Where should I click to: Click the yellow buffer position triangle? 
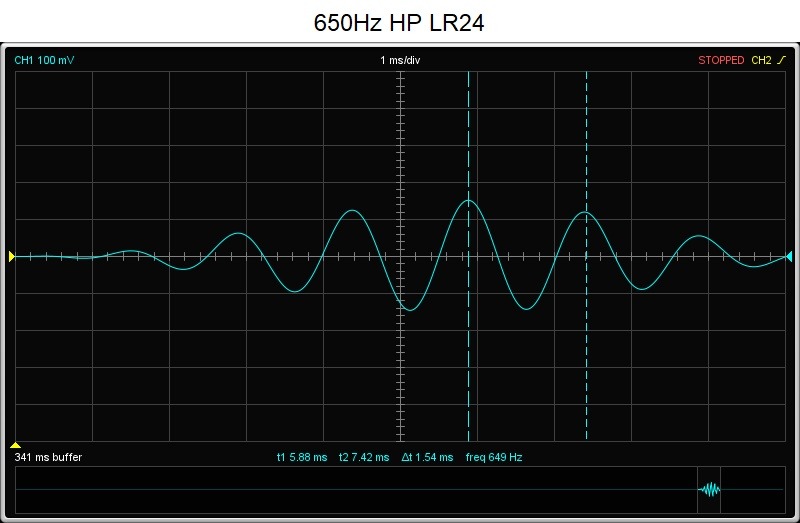tap(15, 445)
